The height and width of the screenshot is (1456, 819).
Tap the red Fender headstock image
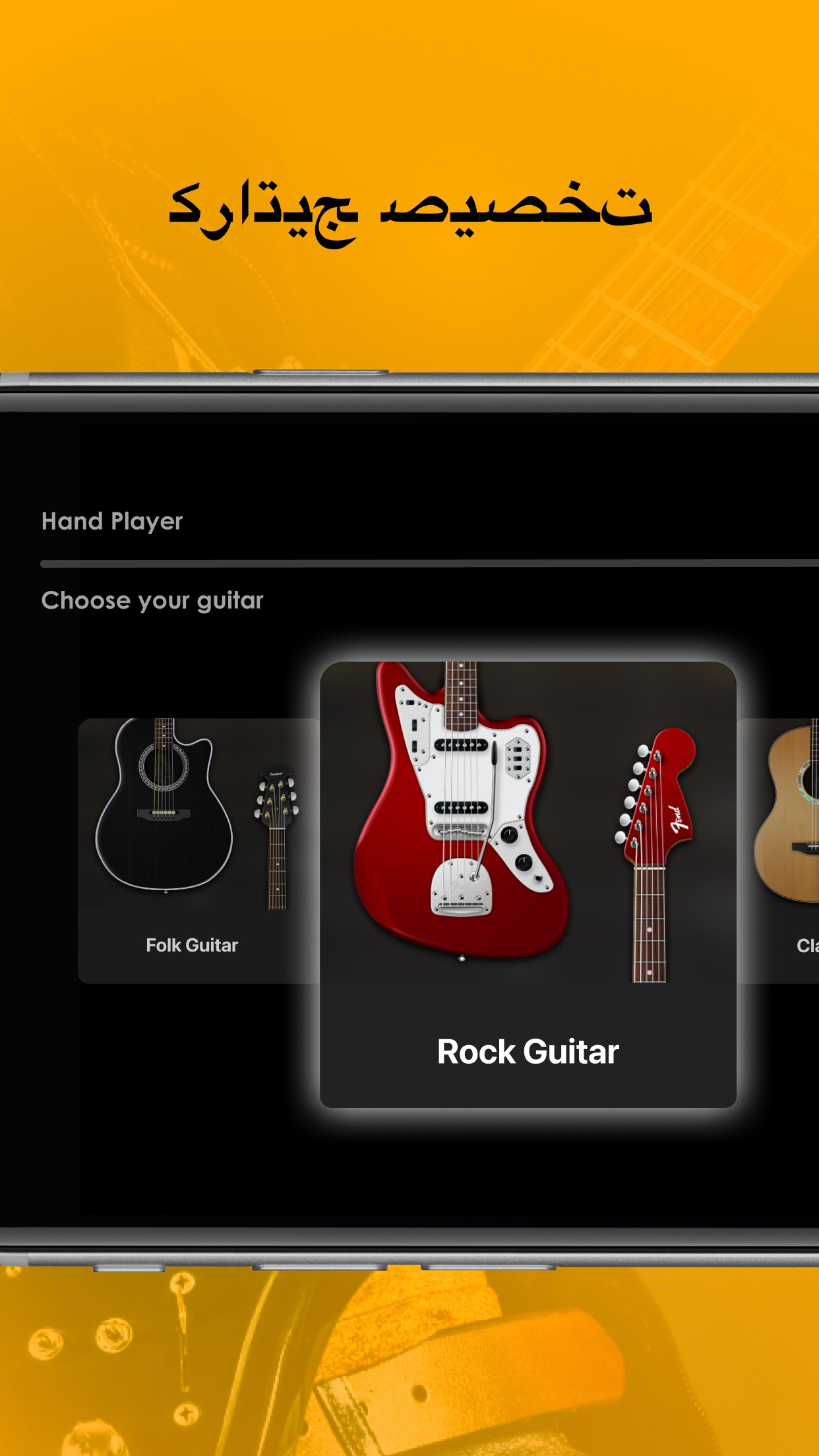click(655, 797)
